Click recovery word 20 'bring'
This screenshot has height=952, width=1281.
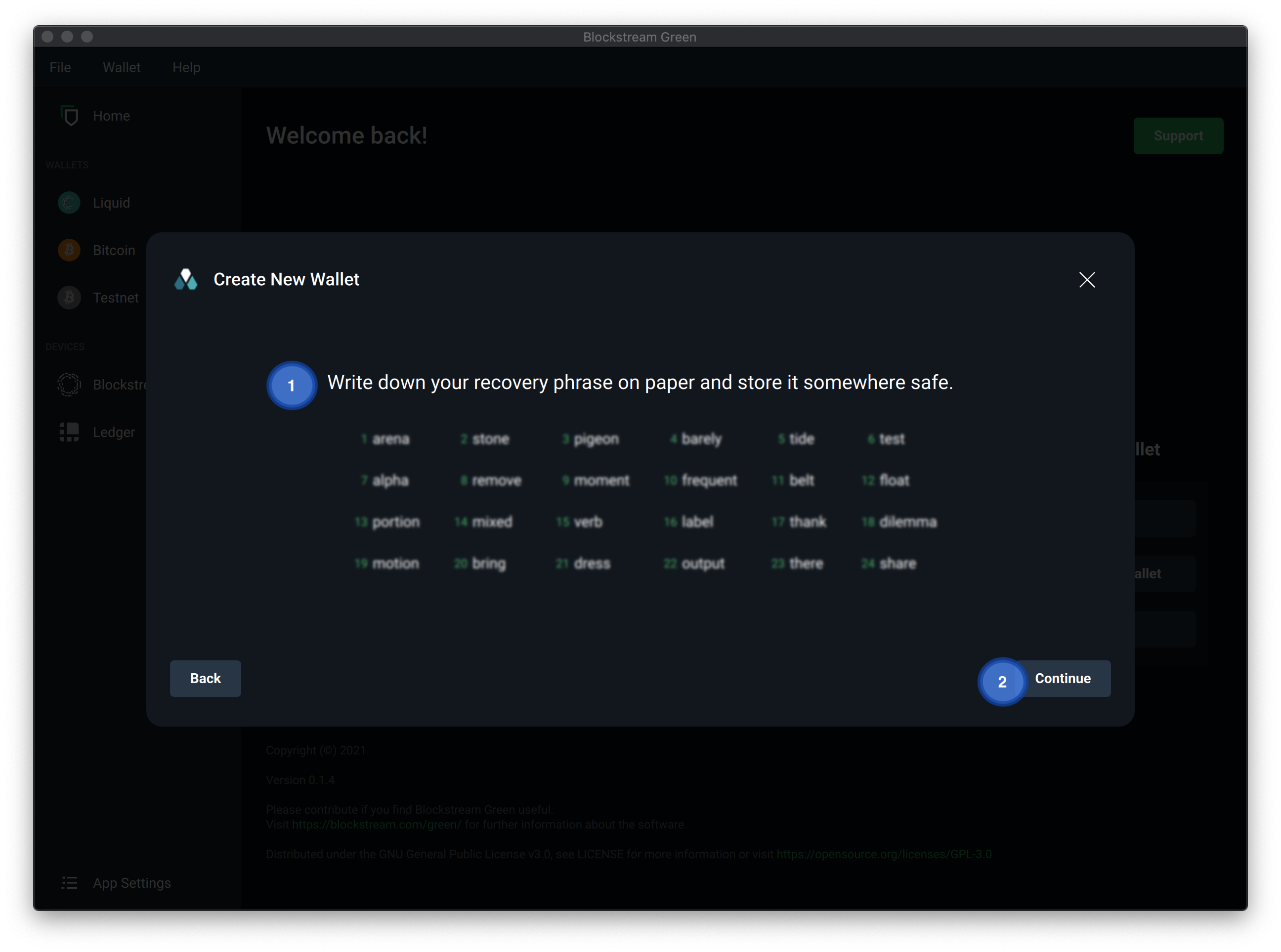coord(489,564)
